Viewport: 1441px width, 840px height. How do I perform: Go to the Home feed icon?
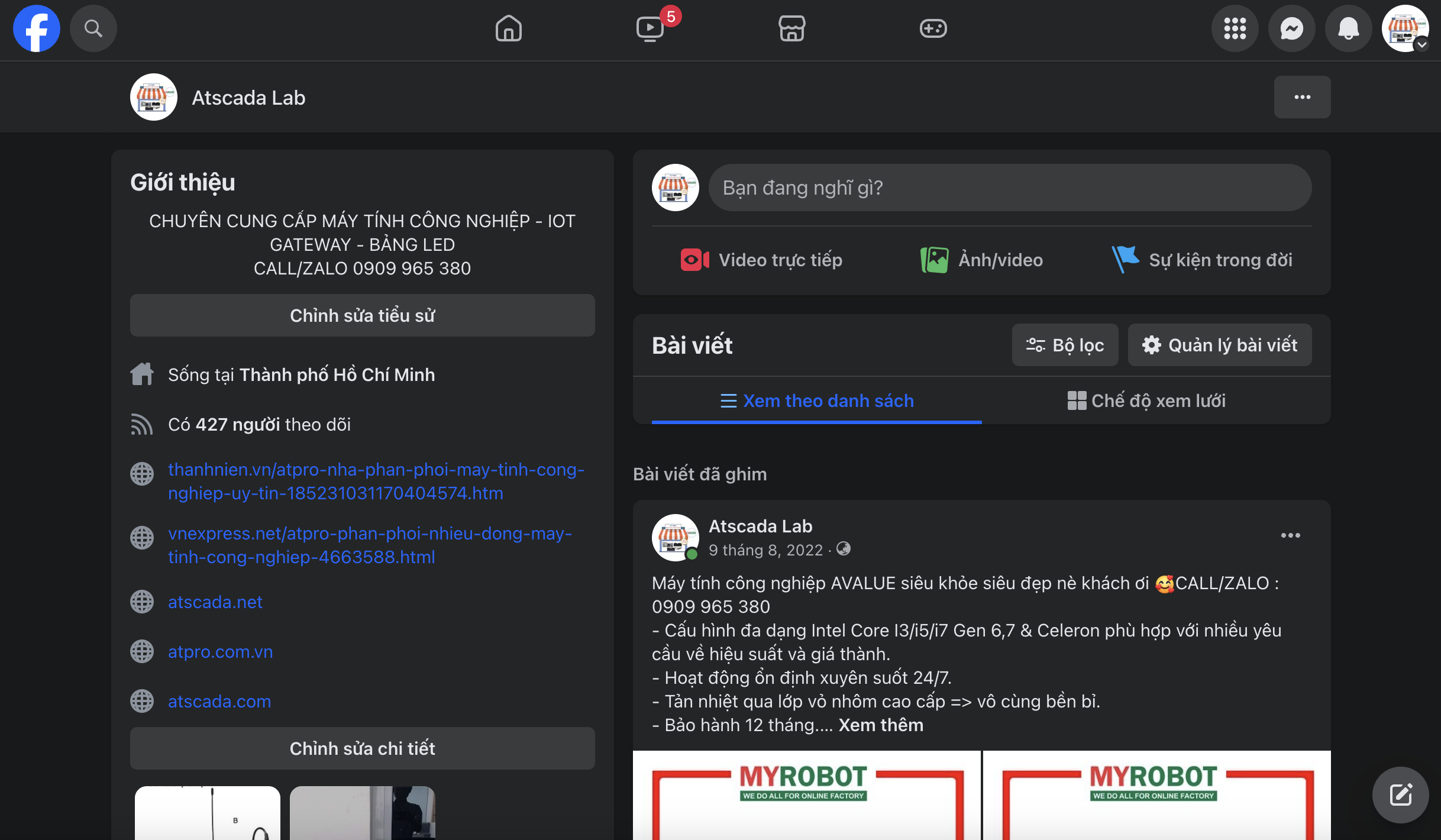click(508, 28)
